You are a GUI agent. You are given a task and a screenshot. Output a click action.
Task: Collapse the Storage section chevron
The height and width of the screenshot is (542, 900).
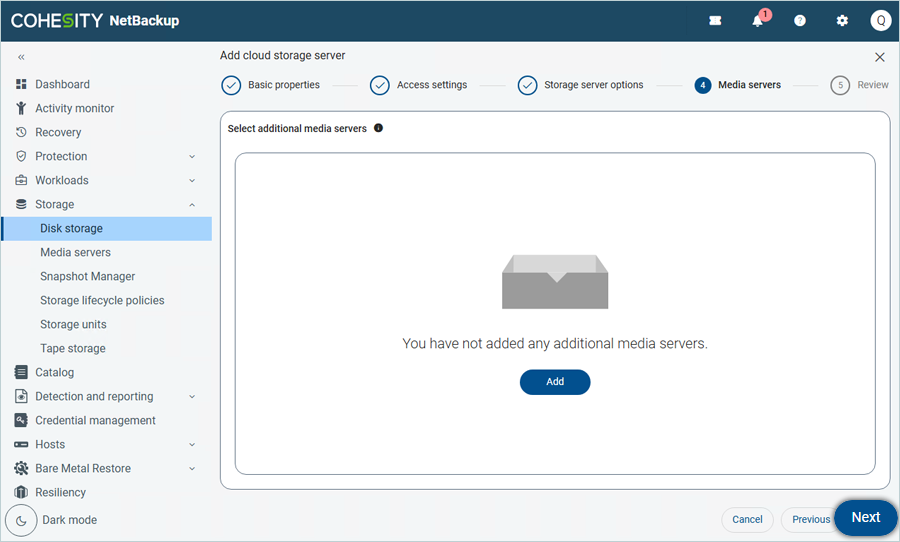coord(192,204)
